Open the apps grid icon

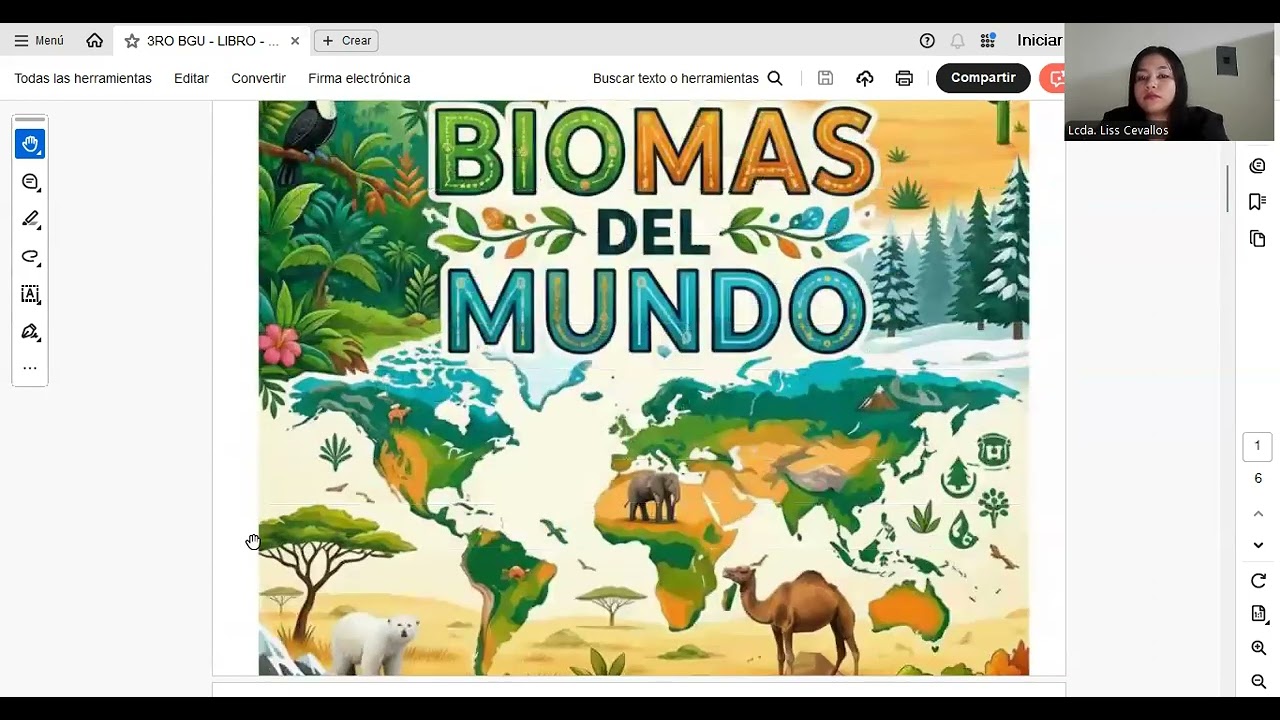click(988, 41)
